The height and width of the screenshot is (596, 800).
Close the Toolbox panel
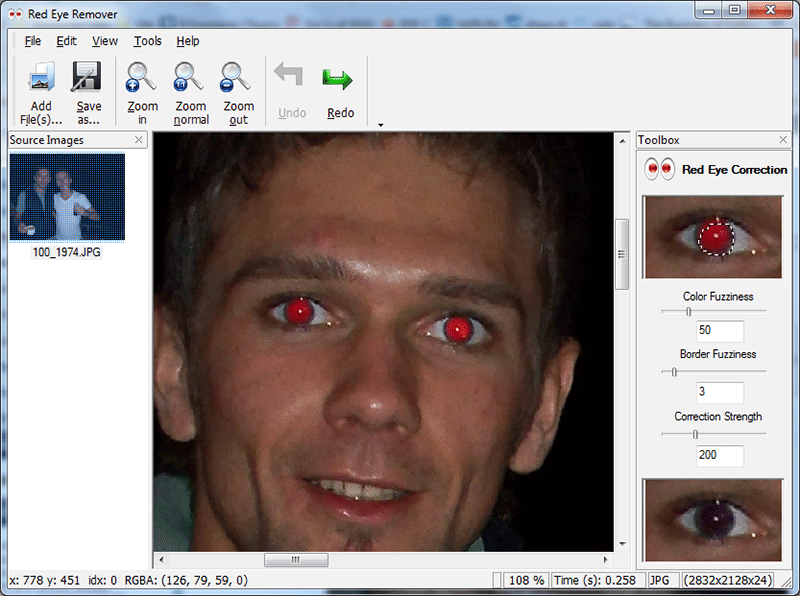[x=783, y=140]
